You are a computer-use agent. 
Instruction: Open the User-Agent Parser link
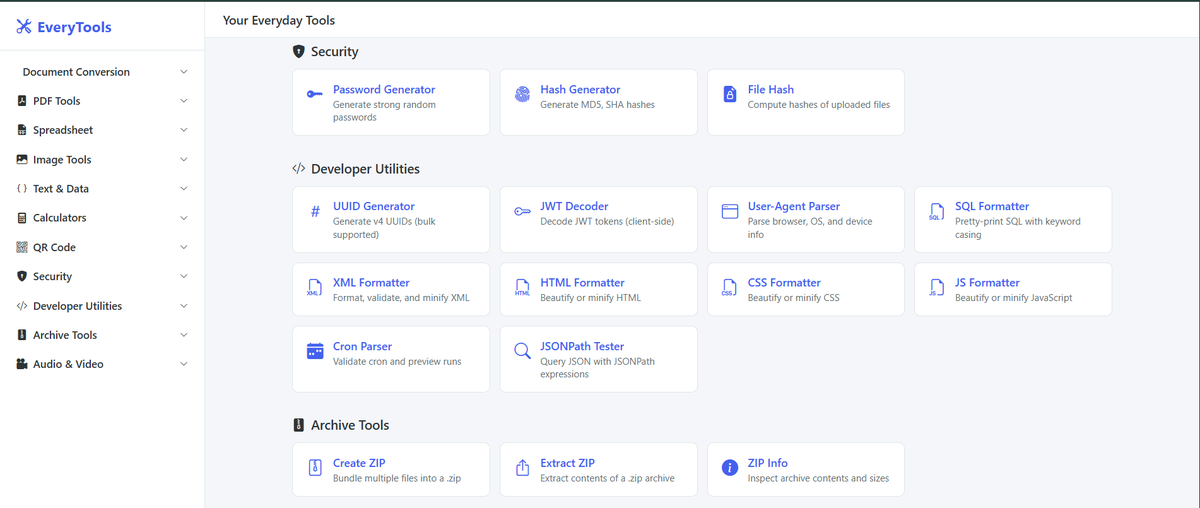(794, 206)
